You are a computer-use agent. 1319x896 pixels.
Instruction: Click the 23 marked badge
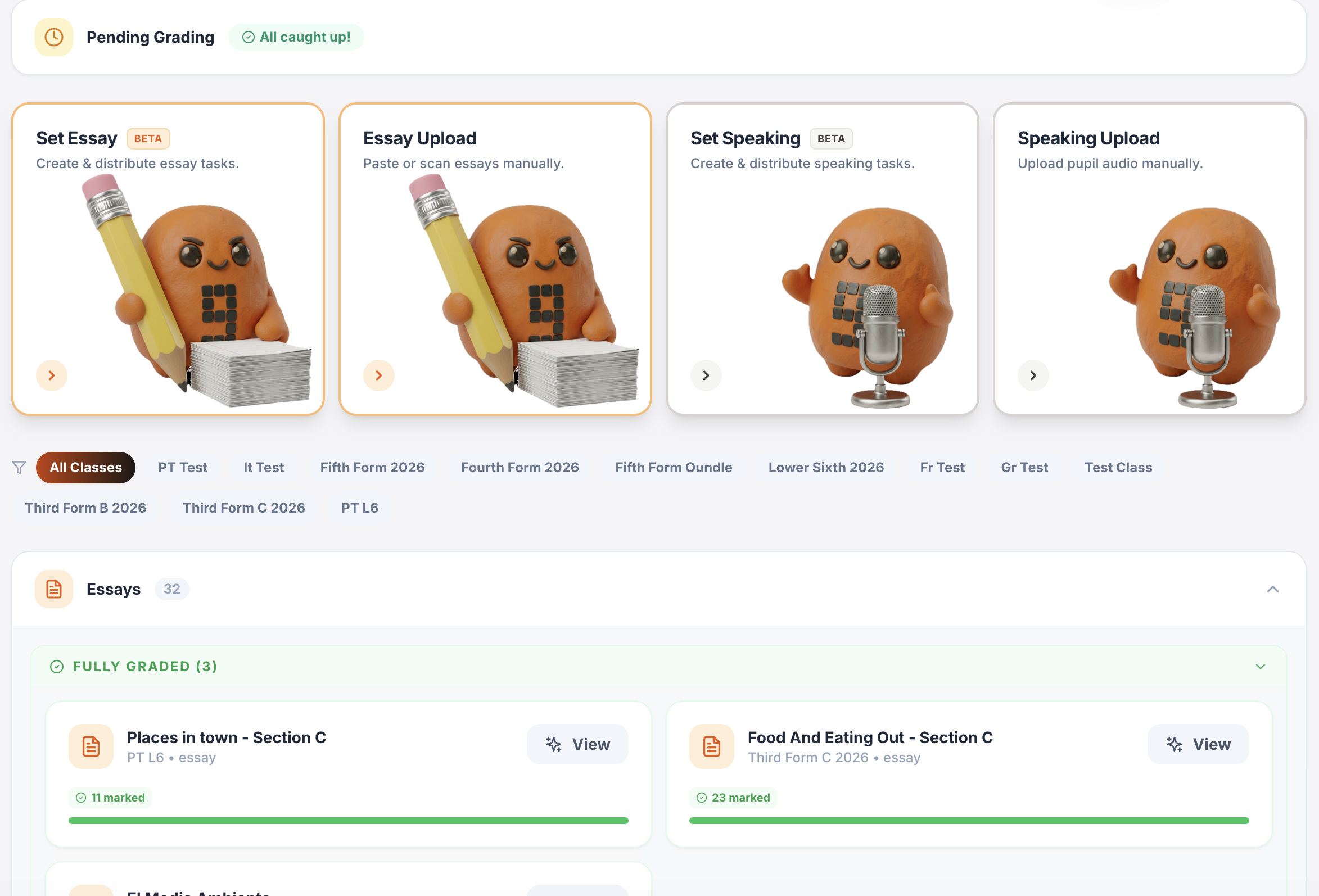(x=733, y=798)
